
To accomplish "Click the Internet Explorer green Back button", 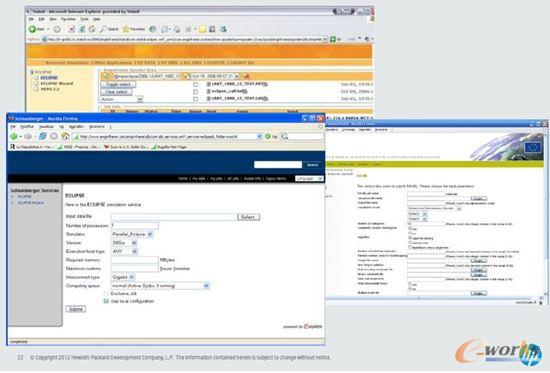I will tap(32, 29).
